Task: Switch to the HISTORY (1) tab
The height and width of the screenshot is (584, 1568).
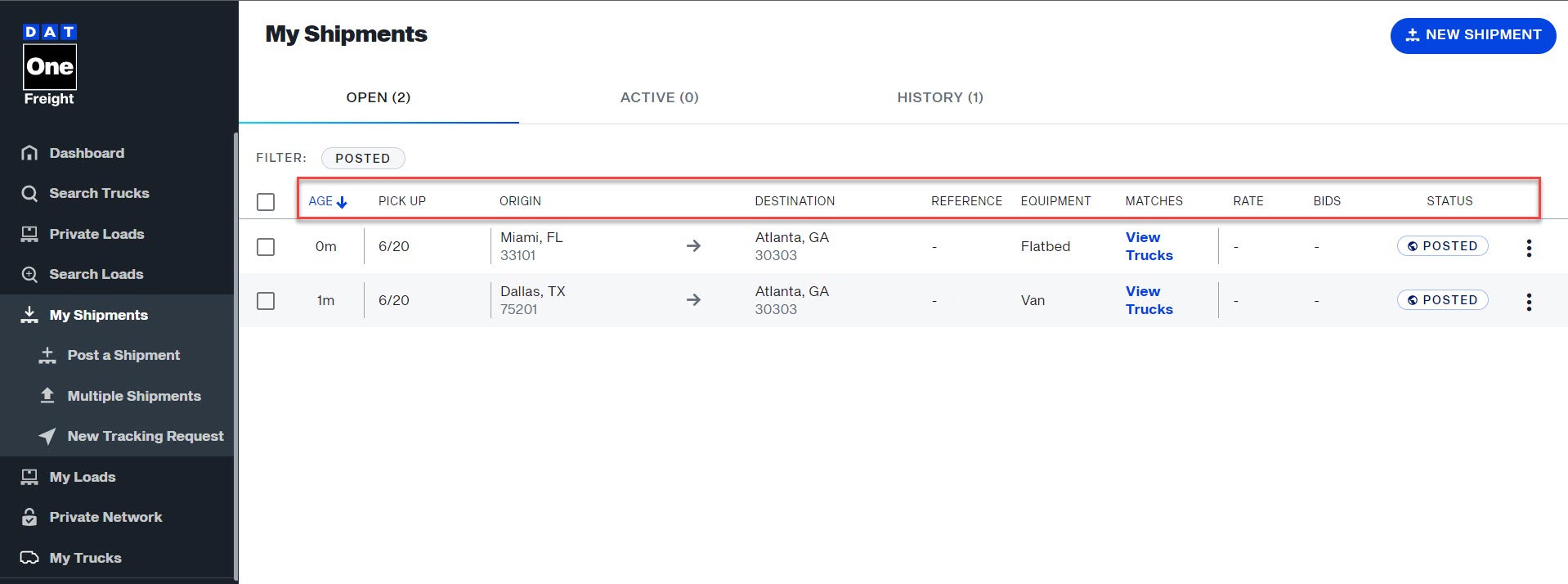Action: coord(939,97)
